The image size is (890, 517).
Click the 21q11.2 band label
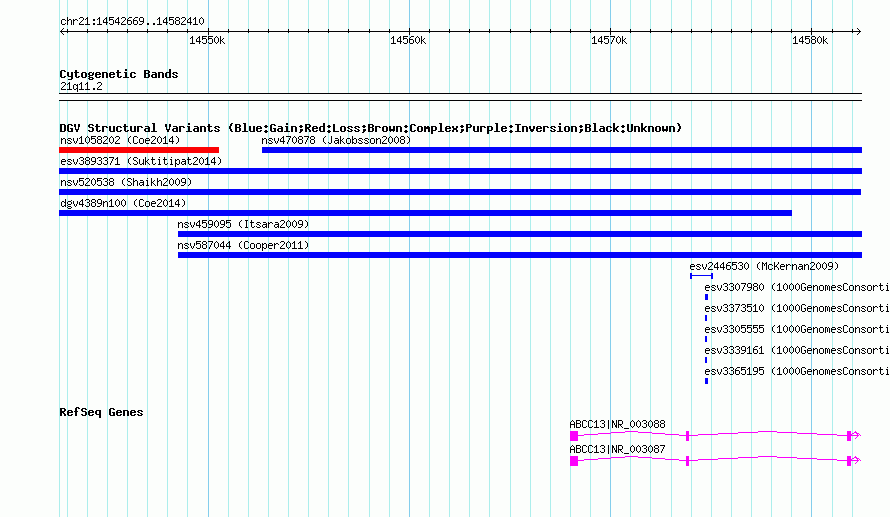tap(81, 86)
